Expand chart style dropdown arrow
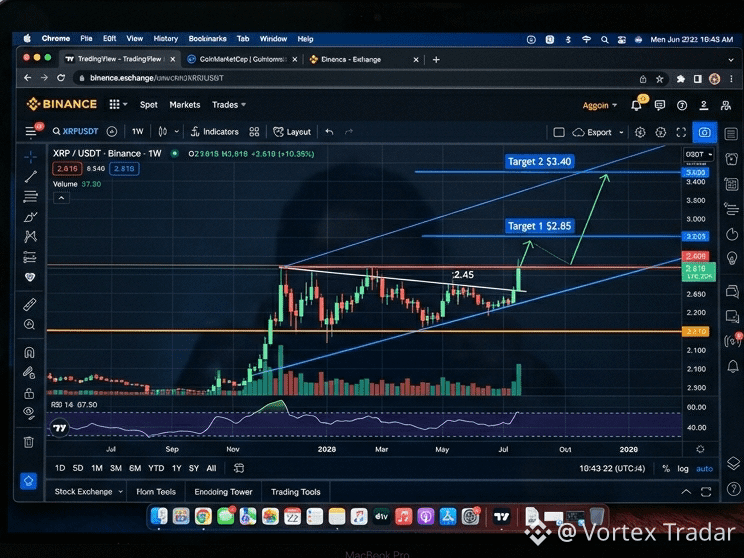Screen dimensions: 744x558 point(177,131)
